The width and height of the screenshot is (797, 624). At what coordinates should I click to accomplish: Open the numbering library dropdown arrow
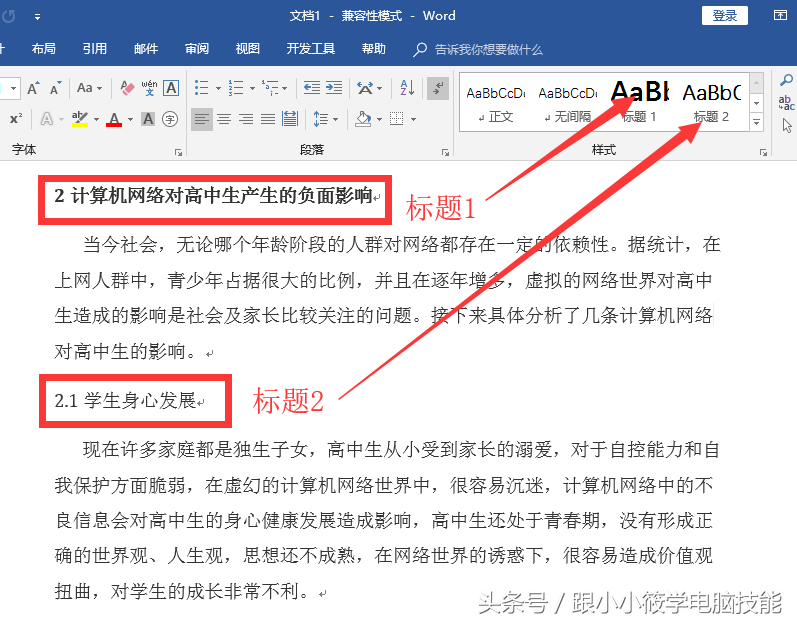(252, 88)
